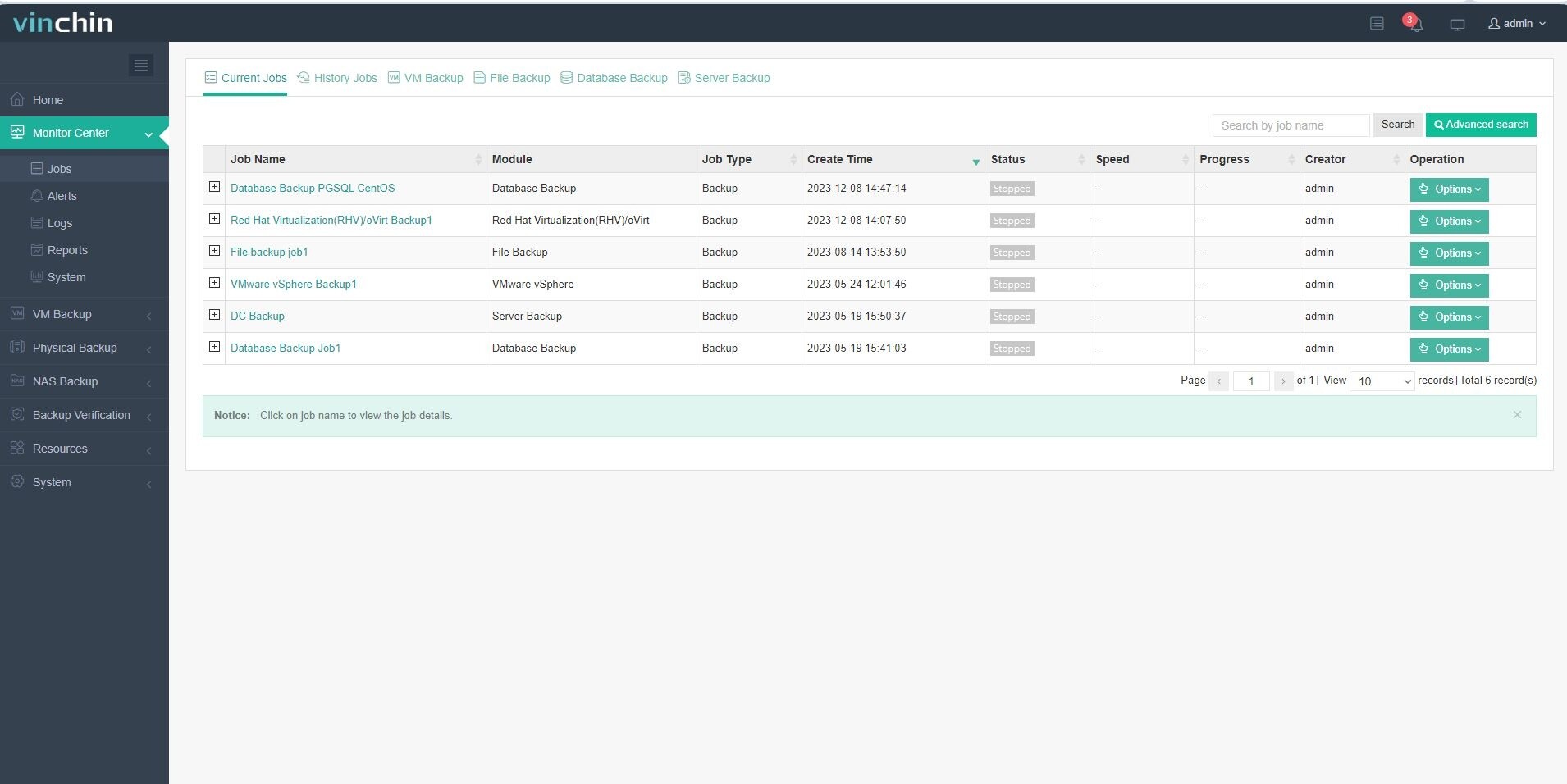Open Options for File backup job1

pos(1449,253)
